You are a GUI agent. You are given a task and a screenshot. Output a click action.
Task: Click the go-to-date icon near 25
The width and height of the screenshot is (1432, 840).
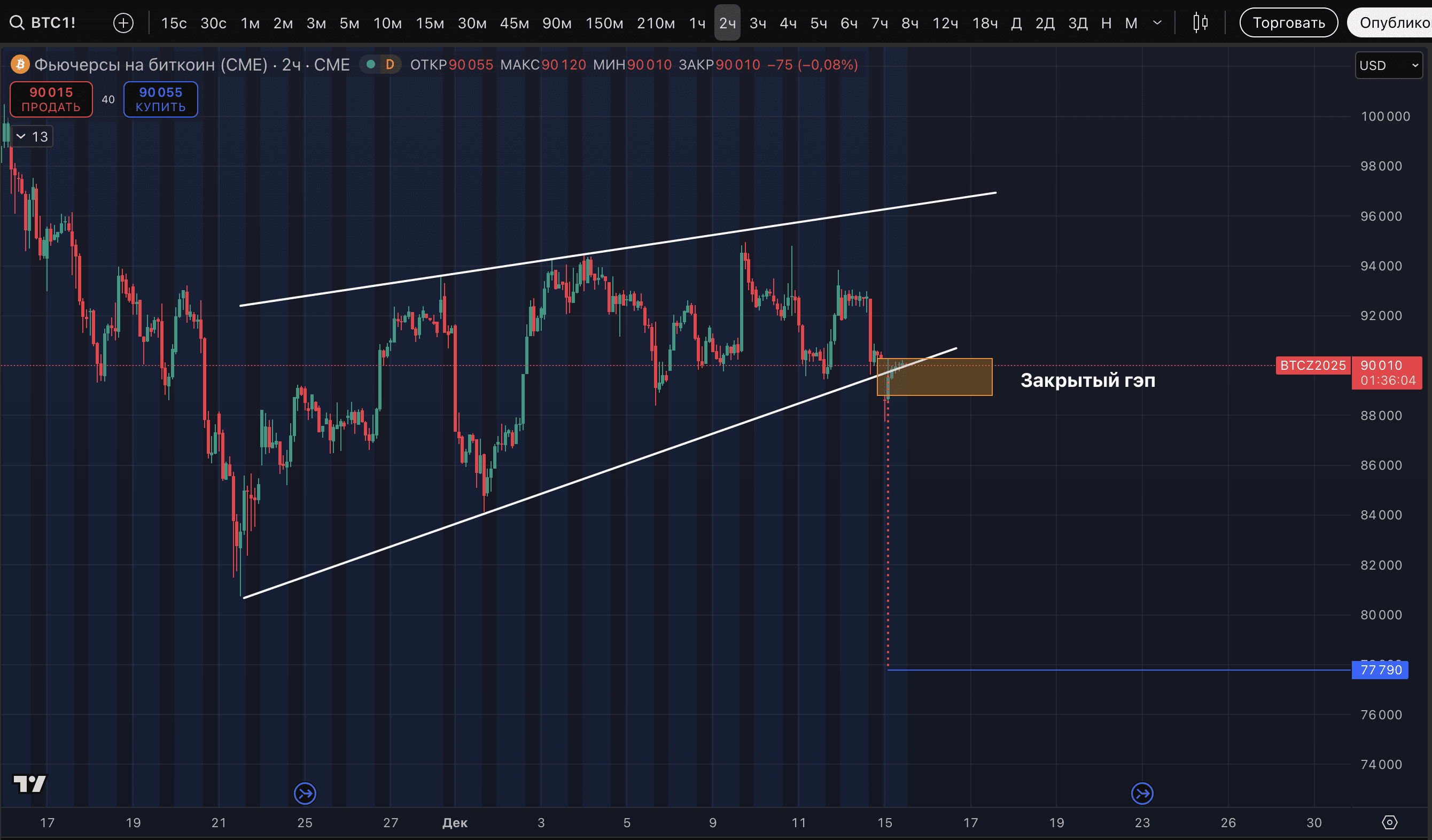point(305,794)
